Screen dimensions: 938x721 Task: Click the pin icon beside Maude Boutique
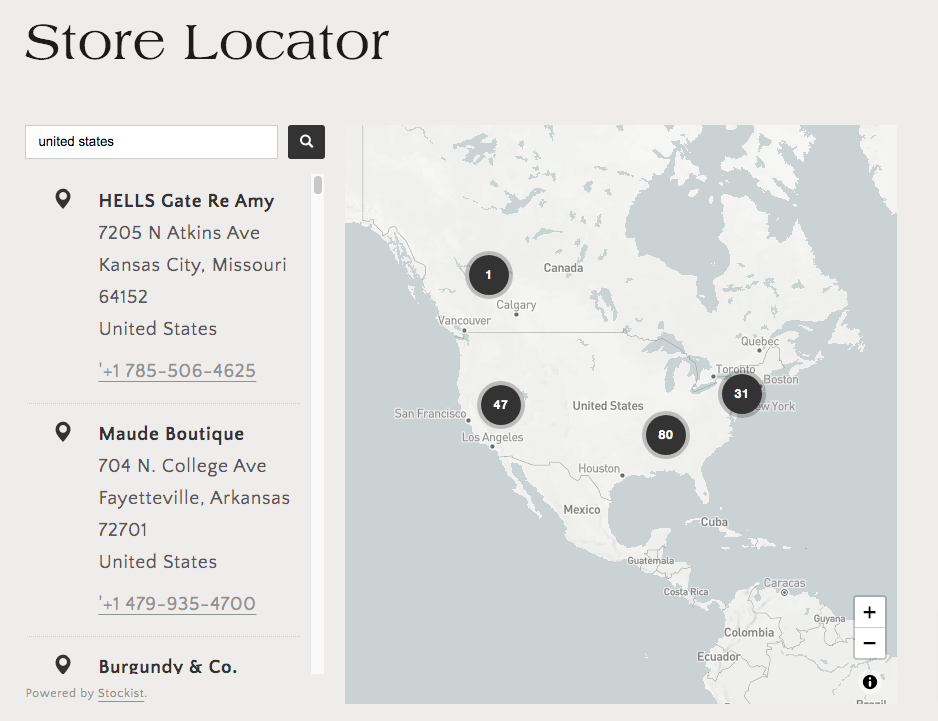pos(63,432)
